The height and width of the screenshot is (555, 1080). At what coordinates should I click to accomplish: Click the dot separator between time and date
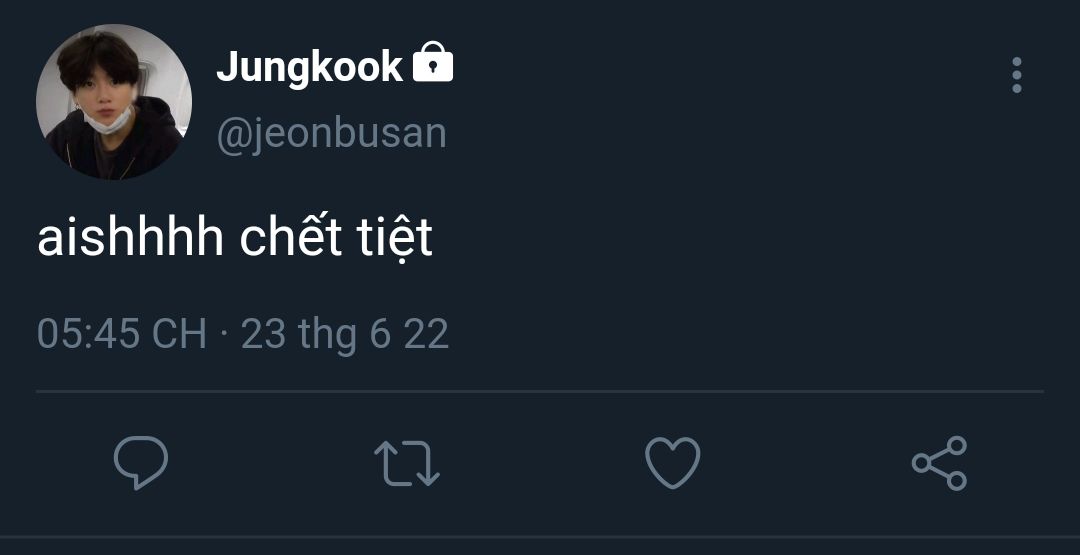[223, 334]
